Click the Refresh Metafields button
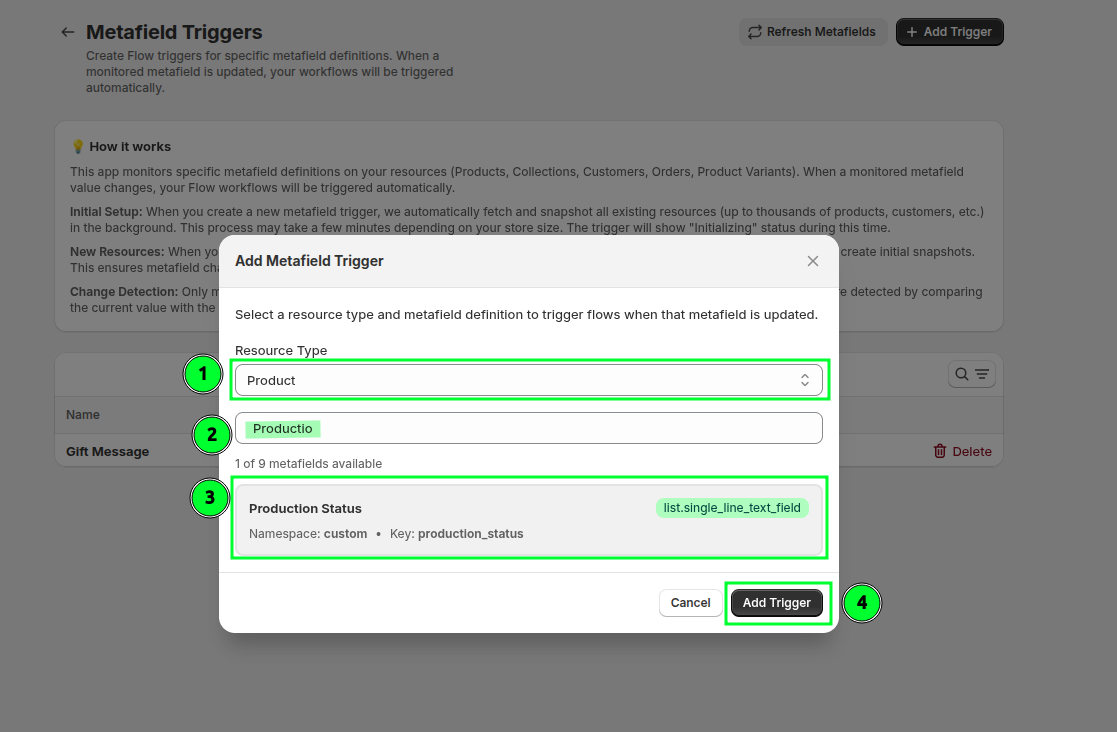1117x732 pixels. (811, 32)
